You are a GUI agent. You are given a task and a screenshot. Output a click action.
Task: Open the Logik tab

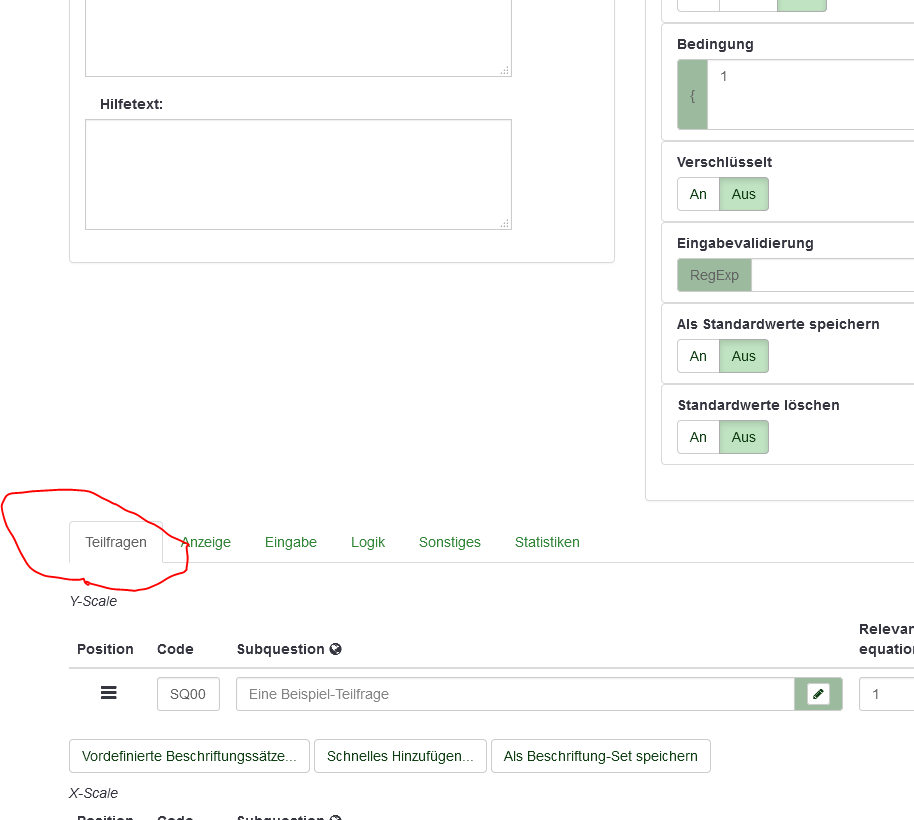click(368, 542)
